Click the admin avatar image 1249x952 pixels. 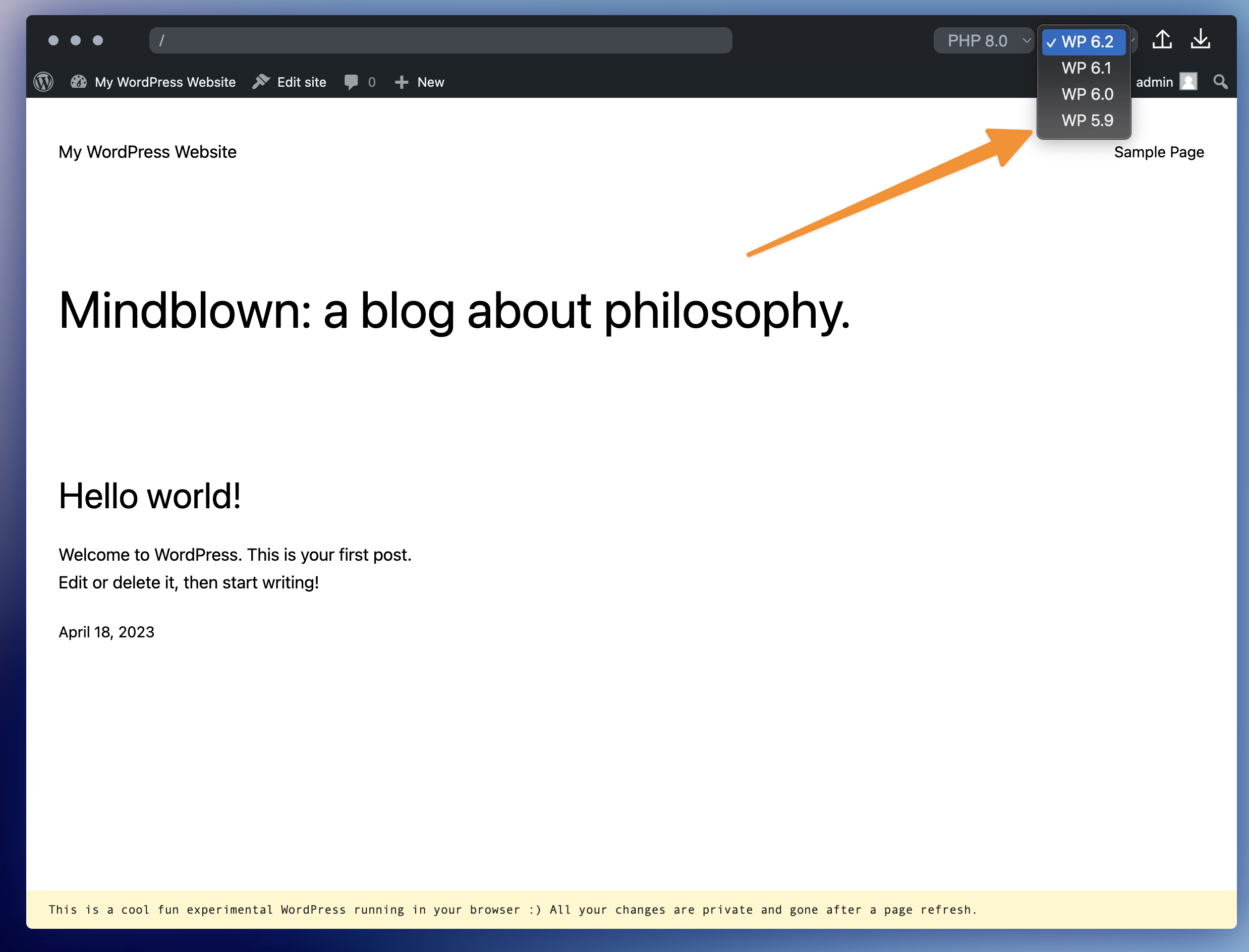coord(1188,82)
